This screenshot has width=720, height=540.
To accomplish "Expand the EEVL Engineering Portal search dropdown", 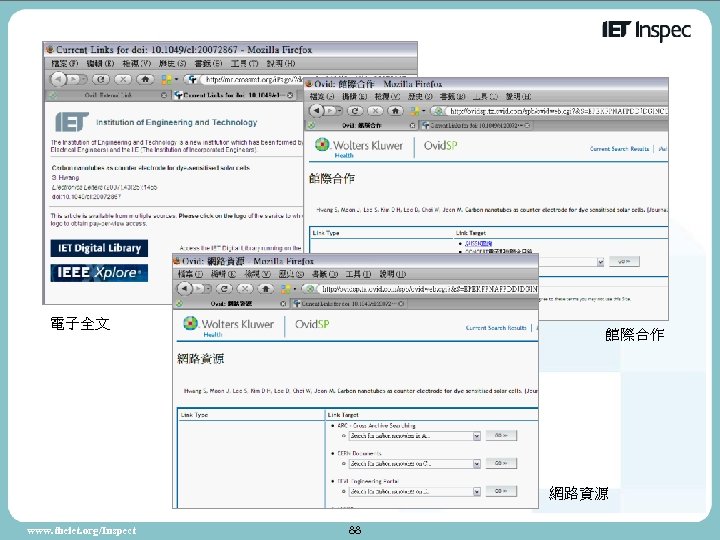I will click(477, 492).
